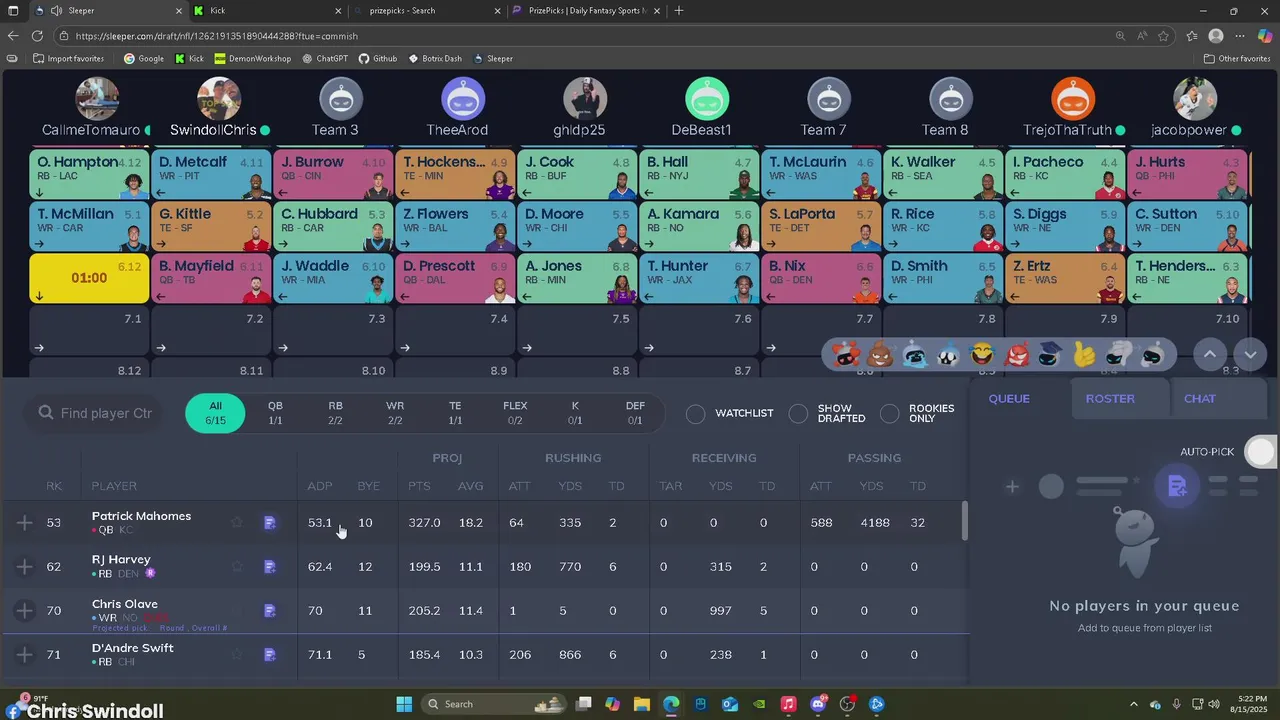Filter players by DEF position
This screenshot has height=720, width=1280.
click(x=635, y=413)
